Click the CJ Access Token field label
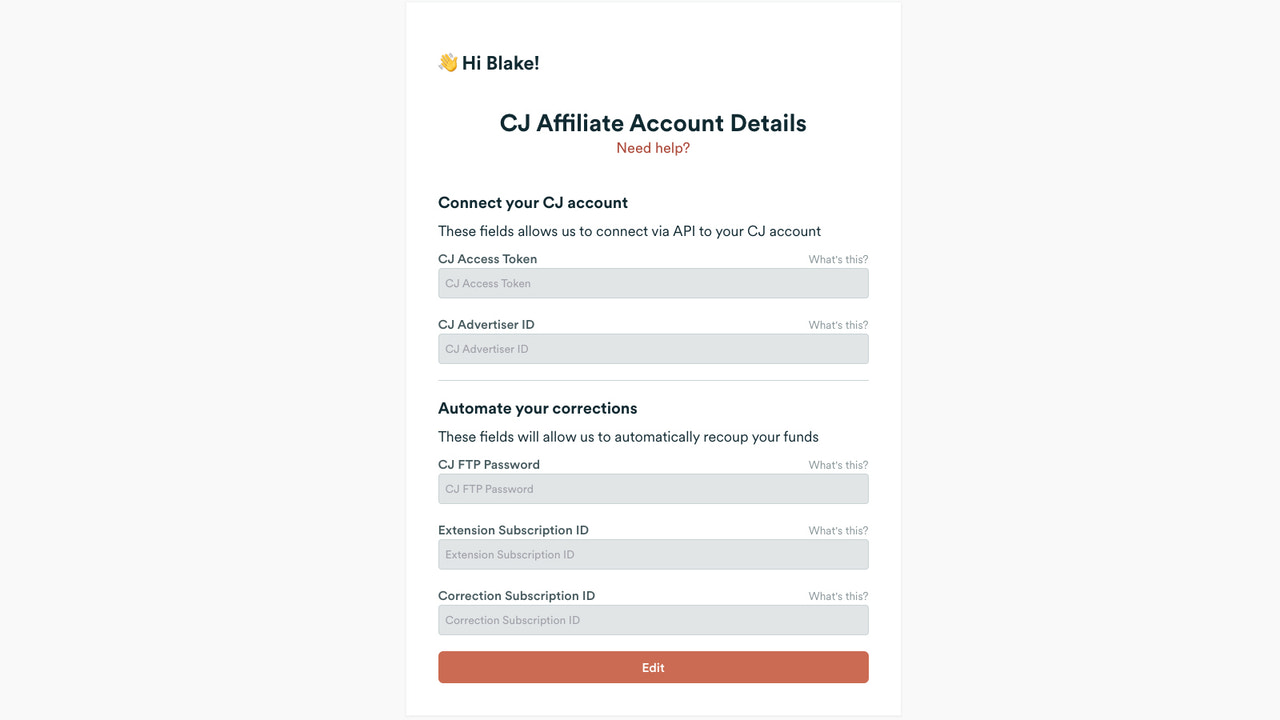The height and width of the screenshot is (720, 1280). tap(487, 258)
